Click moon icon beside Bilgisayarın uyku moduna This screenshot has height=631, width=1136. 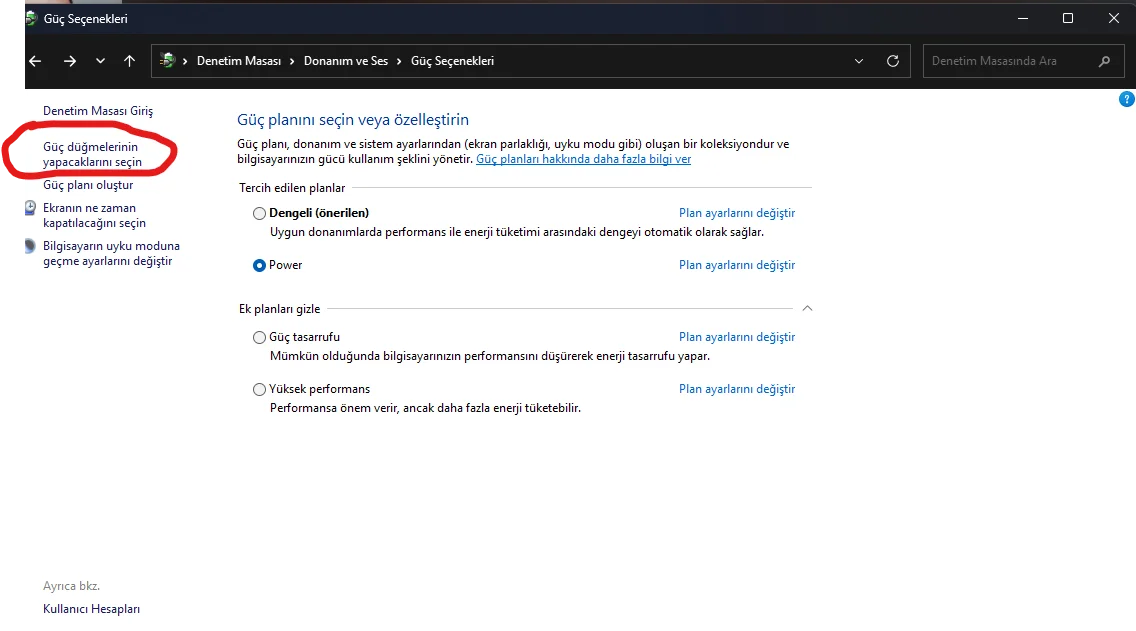point(30,246)
